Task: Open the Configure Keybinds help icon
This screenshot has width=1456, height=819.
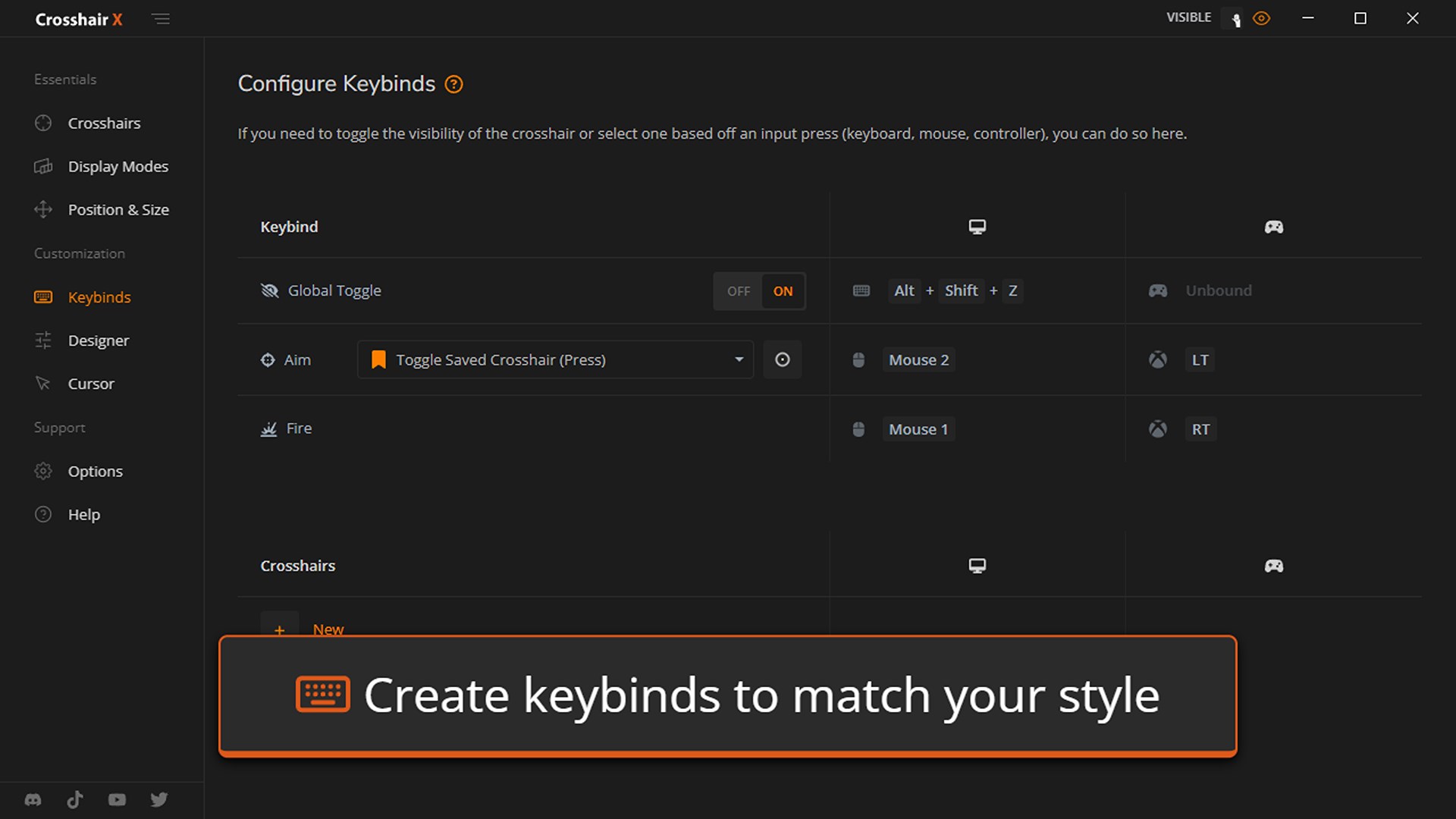Action: [x=453, y=84]
